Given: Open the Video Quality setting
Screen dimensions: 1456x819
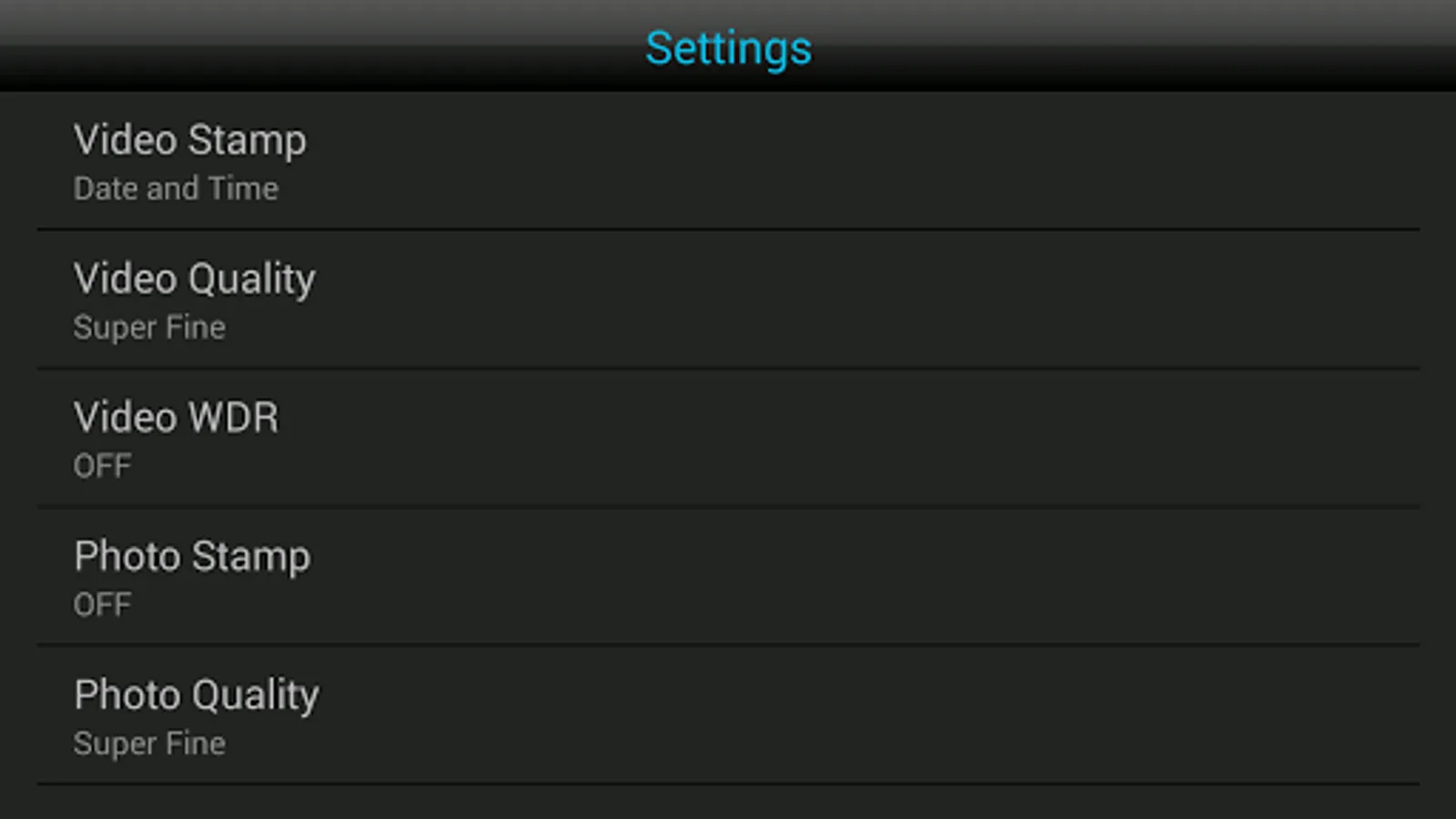Looking at the screenshot, I should coord(728,299).
